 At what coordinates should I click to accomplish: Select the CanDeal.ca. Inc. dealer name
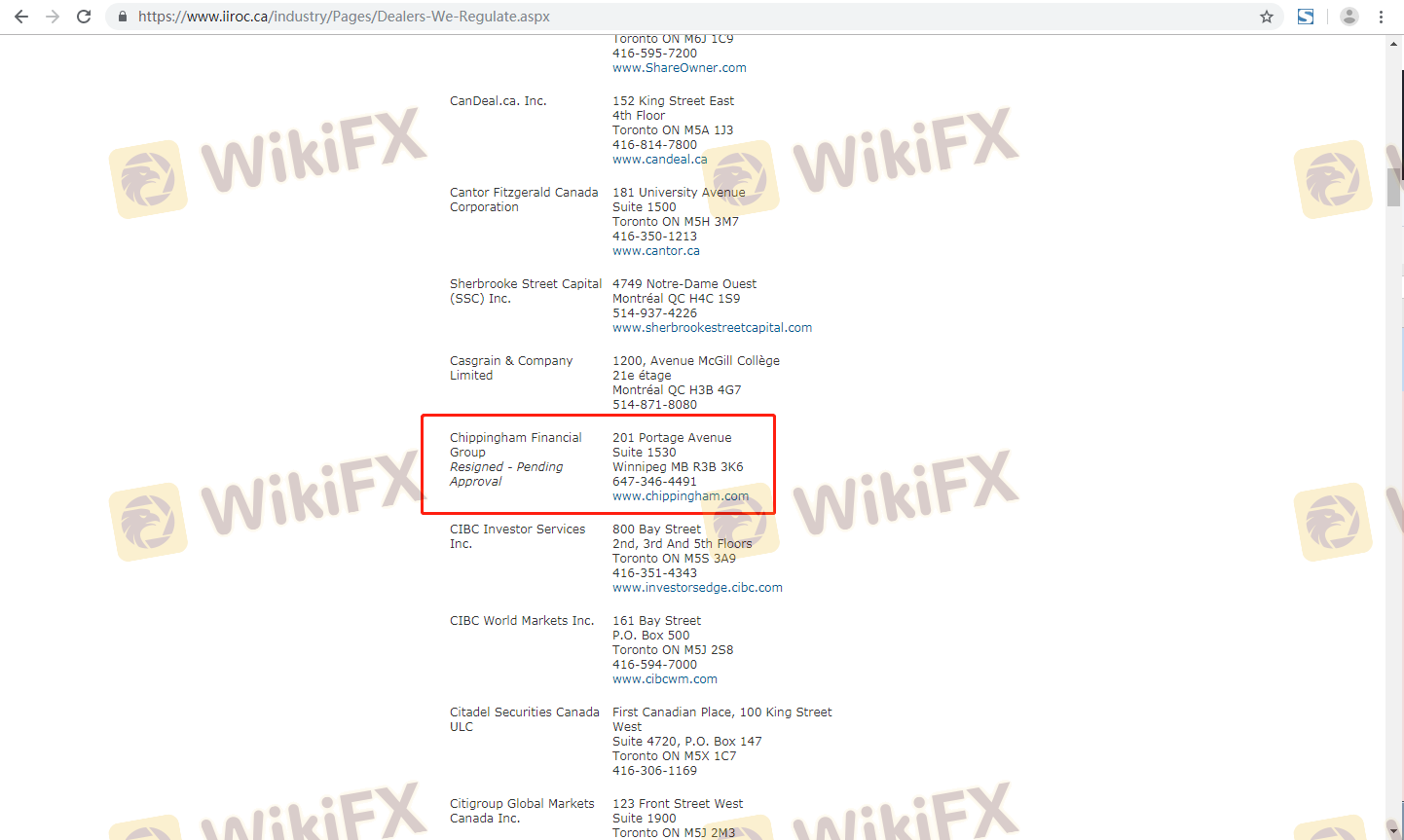point(499,101)
